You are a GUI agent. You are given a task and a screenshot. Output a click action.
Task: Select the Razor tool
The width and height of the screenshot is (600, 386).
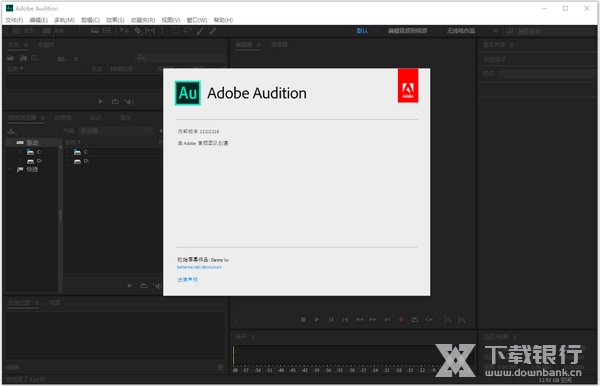point(137,31)
